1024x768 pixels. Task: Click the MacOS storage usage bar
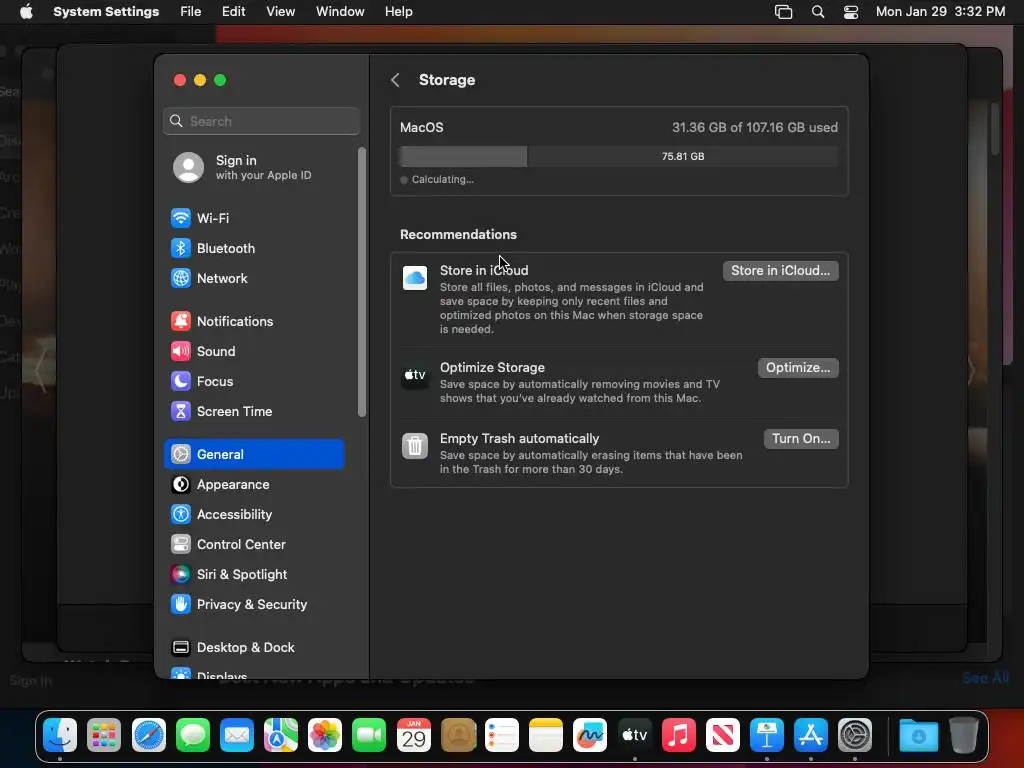618,157
